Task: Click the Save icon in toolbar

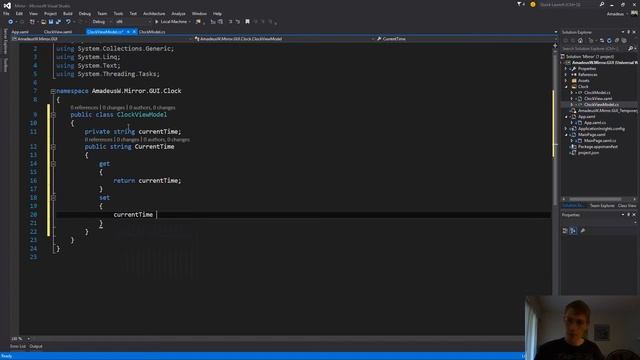Action: click(51, 22)
